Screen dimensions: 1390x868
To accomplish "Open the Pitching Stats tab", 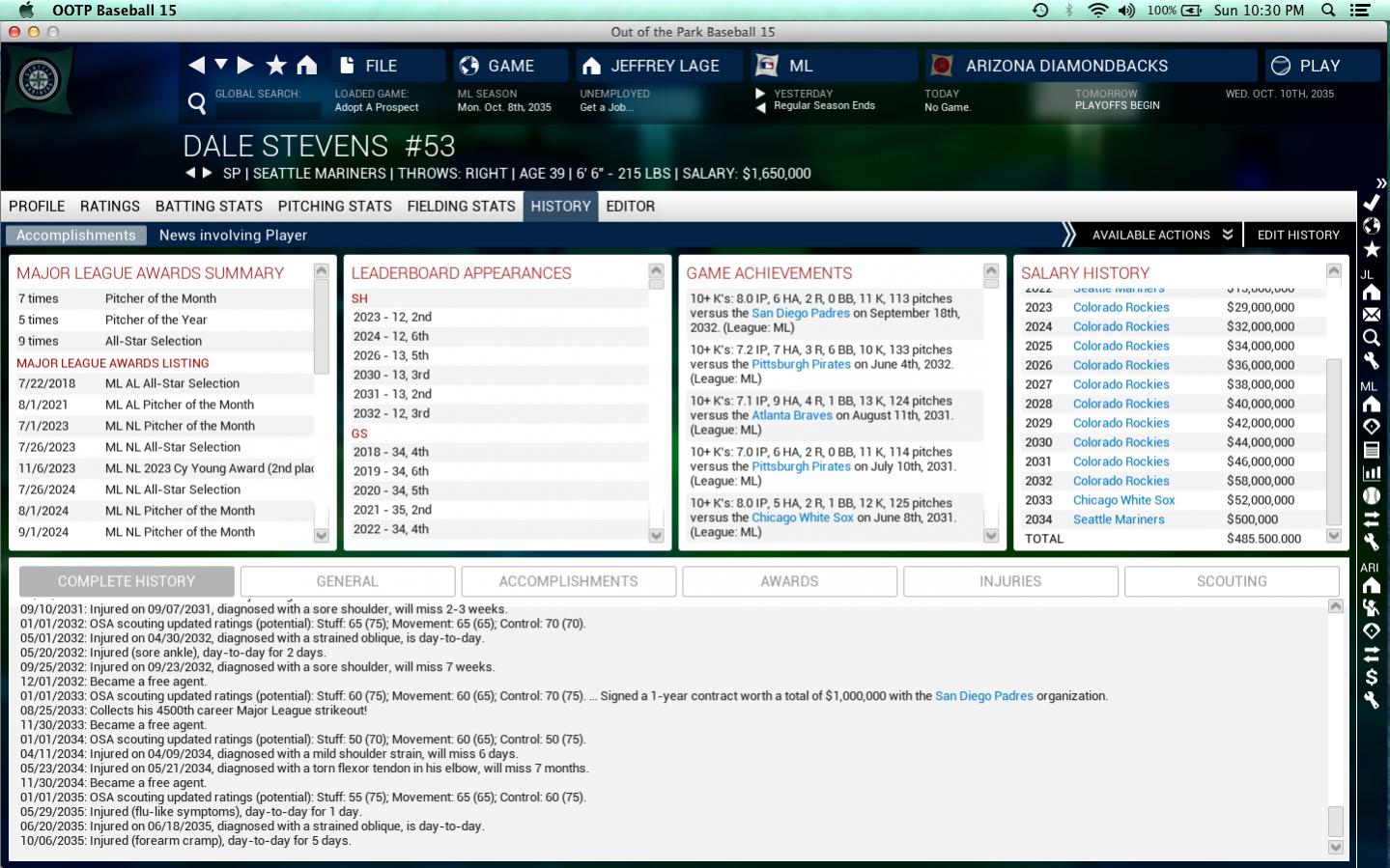I will (334, 206).
